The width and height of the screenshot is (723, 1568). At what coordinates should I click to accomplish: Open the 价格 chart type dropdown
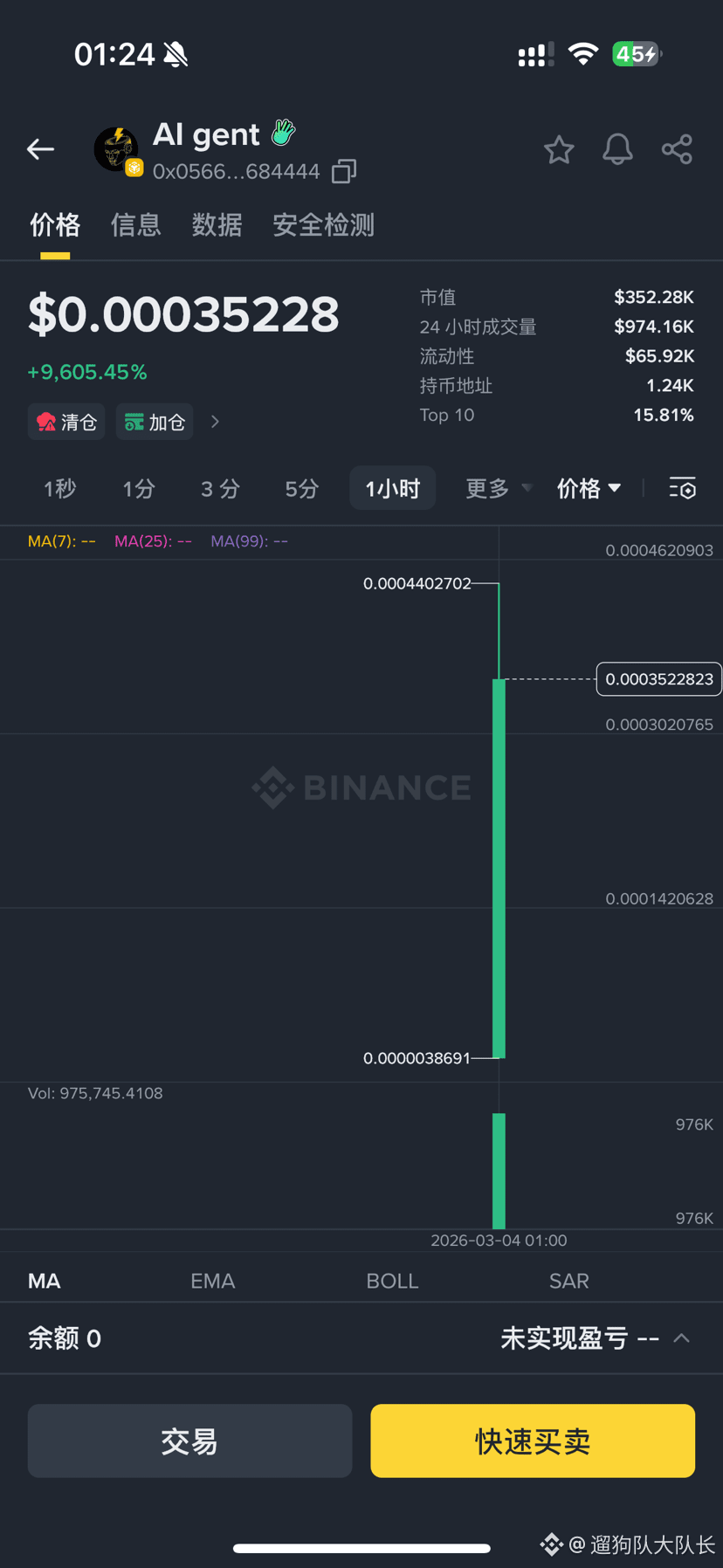589,489
